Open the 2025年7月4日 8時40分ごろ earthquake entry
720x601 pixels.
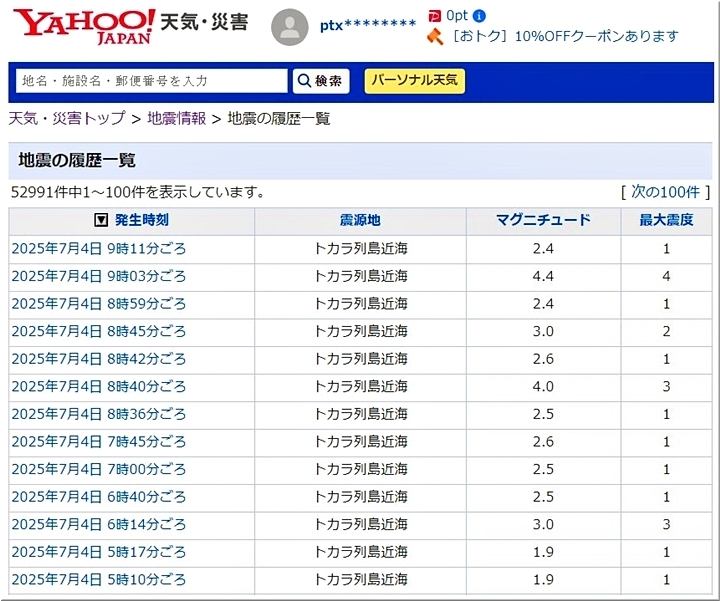click(99, 386)
